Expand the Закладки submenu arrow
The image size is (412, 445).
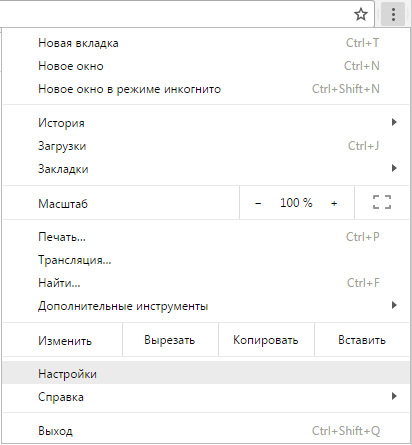click(x=394, y=168)
